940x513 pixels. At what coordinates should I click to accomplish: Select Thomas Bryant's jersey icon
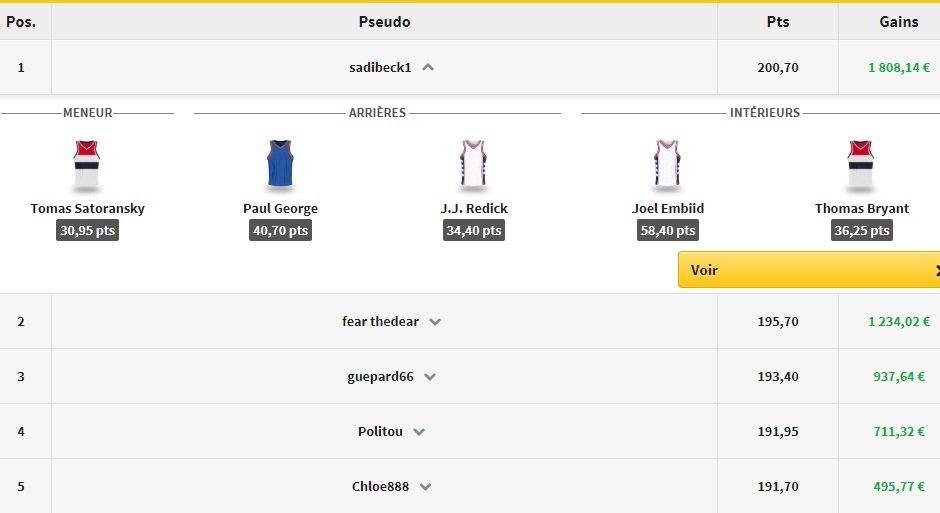[861, 165]
